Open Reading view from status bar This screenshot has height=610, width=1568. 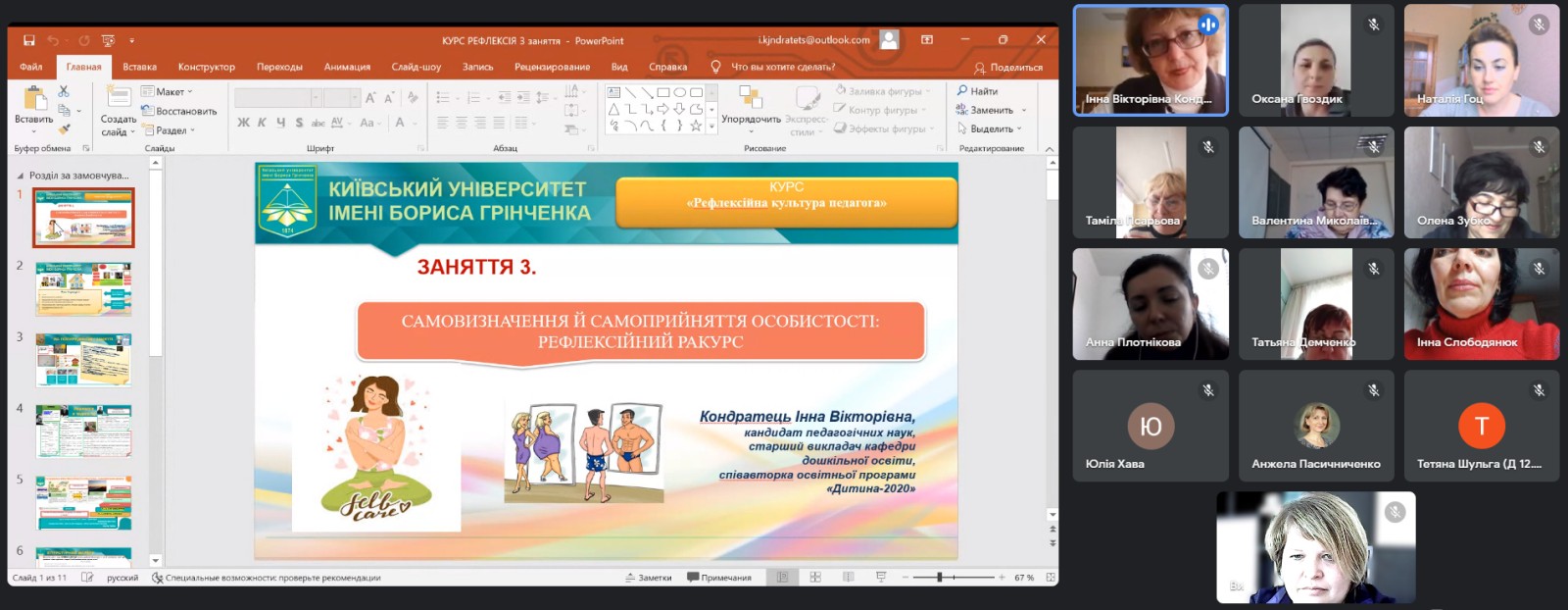coord(849,578)
